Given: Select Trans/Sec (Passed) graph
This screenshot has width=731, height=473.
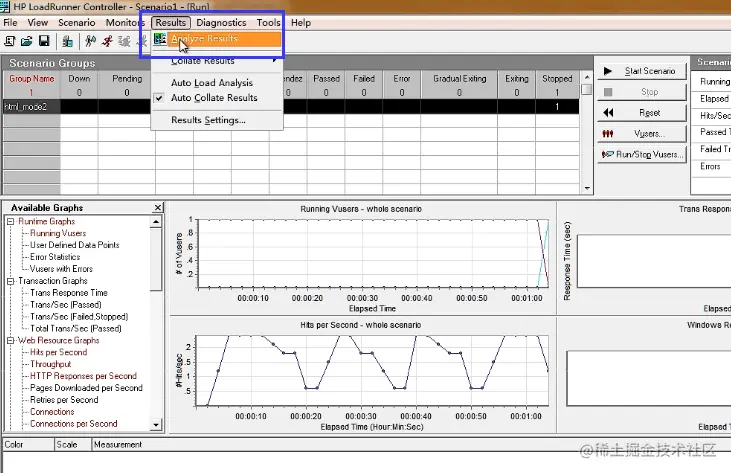Looking at the screenshot, I should pos(66,305).
